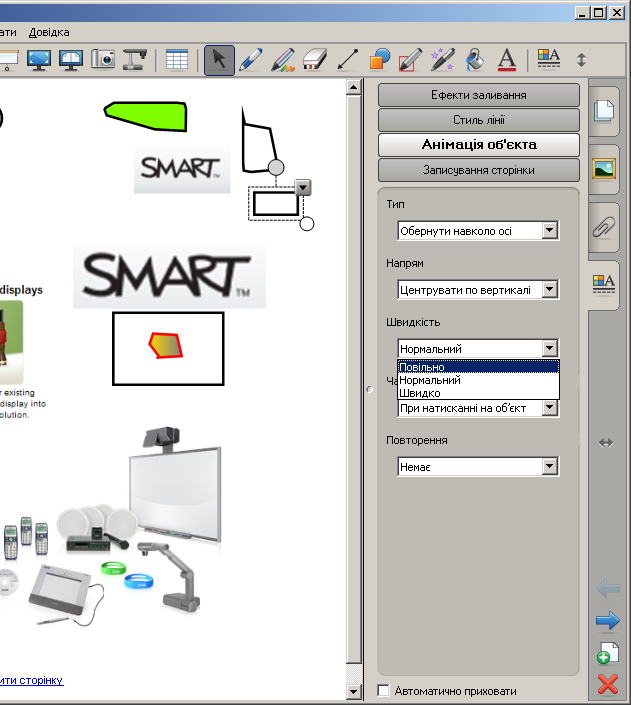Select the Lines tool
Screen dimensions: 631x705
point(348,60)
